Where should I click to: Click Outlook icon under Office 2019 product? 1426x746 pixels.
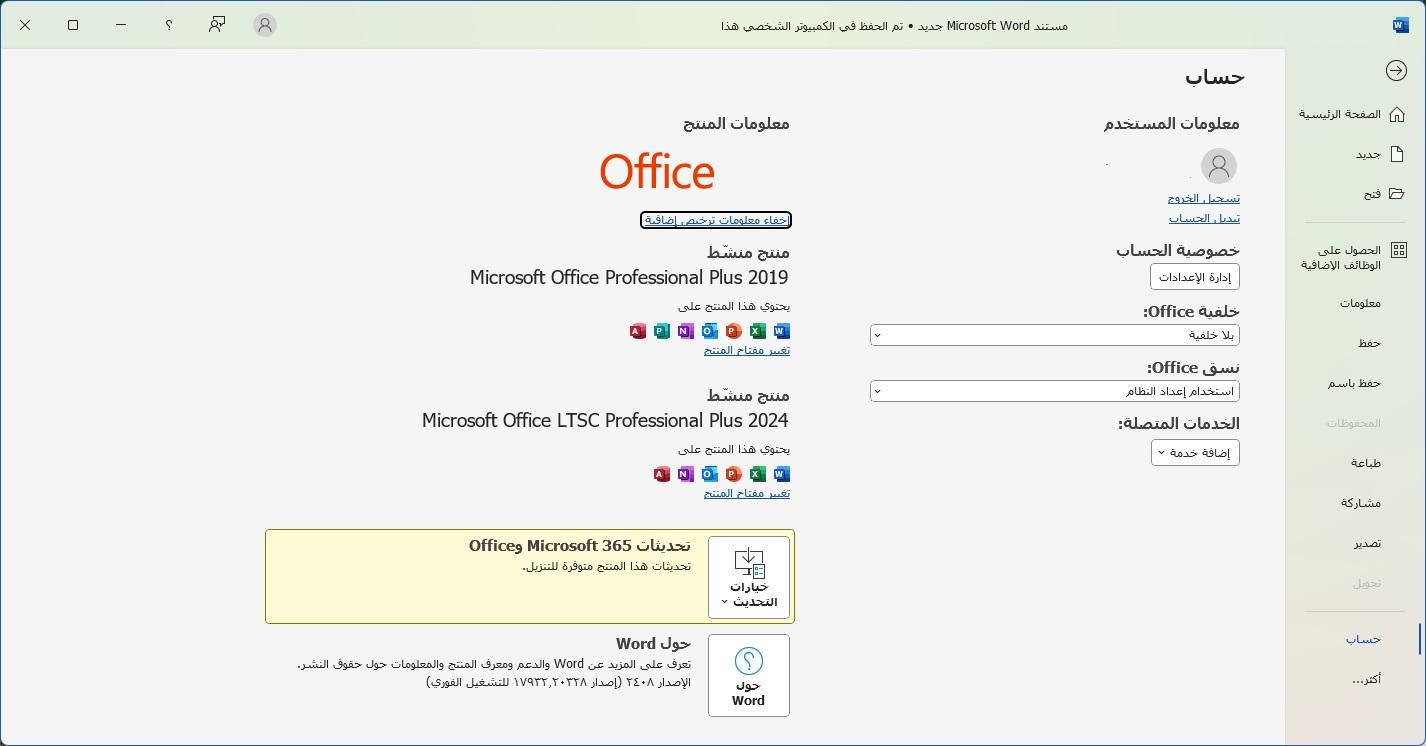click(709, 331)
